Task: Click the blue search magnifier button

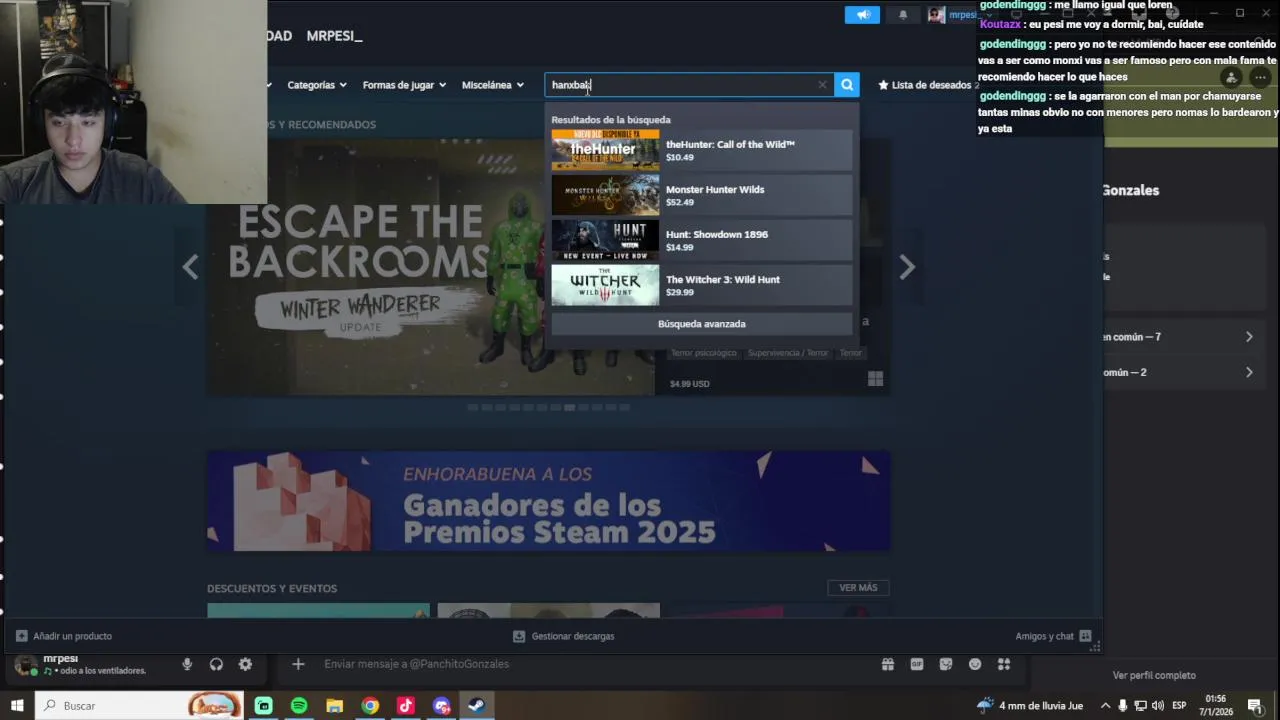Action: tap(847, 85)
